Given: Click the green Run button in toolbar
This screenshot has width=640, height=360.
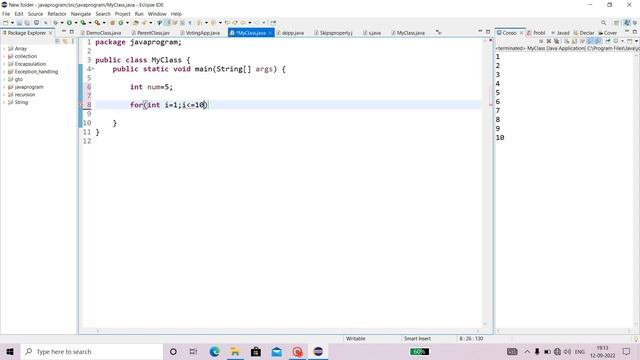Looking at the screenshot, I should click(x=69, y=23).
